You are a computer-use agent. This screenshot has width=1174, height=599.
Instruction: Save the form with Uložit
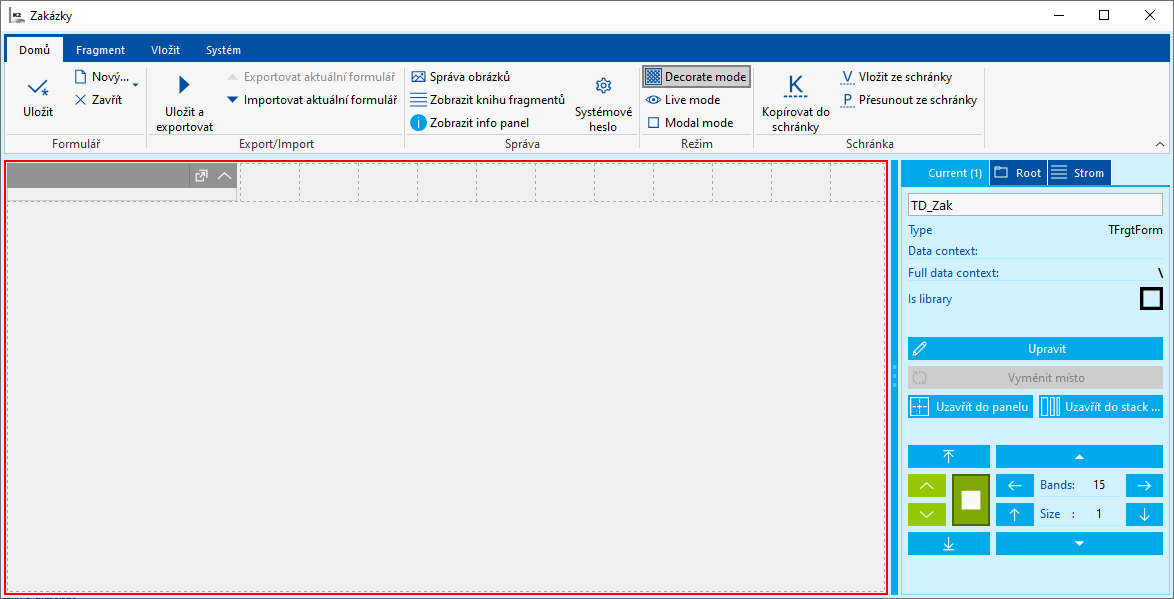37,98
